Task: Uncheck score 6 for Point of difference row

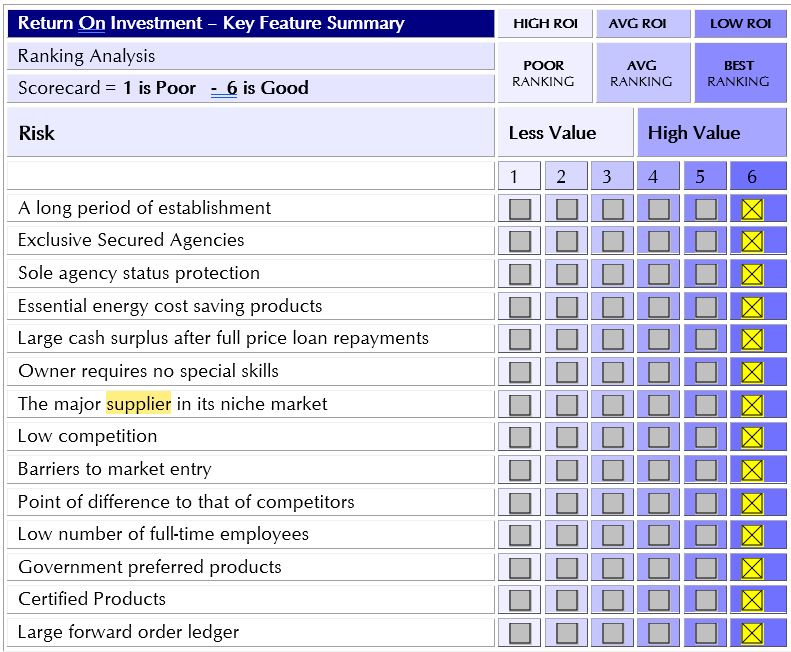Action: tap(752, 503)
